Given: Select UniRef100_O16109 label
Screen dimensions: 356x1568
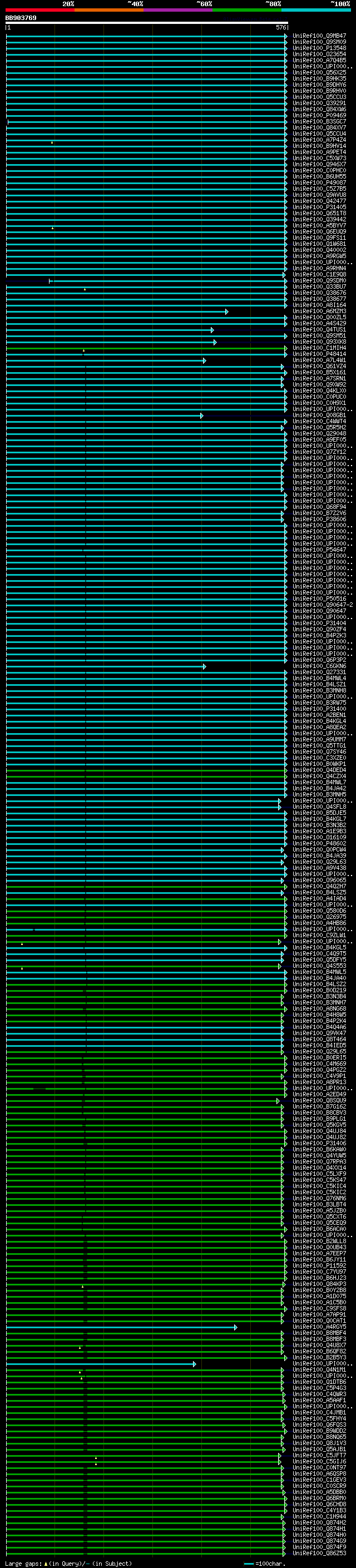Looking at the screenshot, I should [x=319, y=837].
